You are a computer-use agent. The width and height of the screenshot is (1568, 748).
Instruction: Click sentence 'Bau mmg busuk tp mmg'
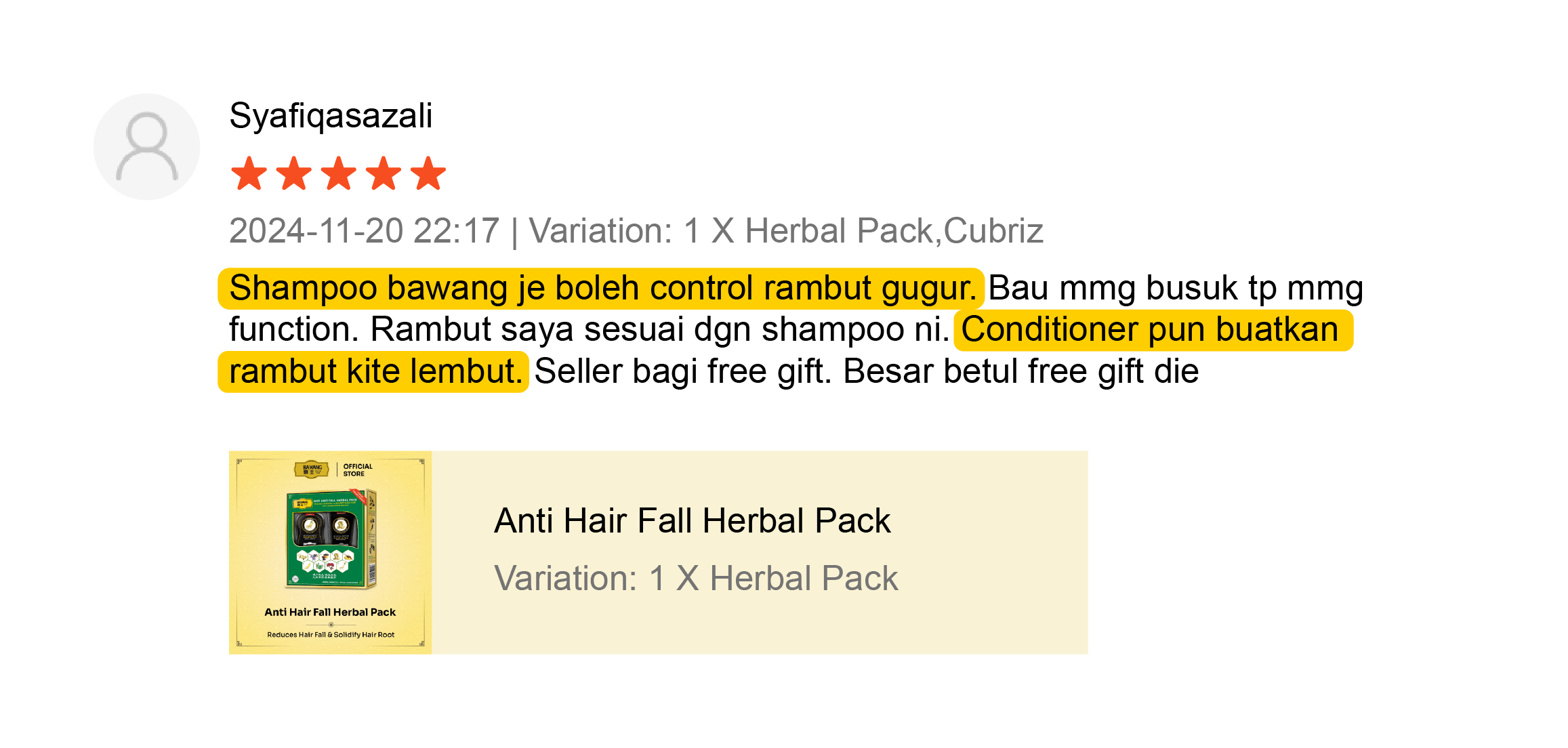point(1176,288)
